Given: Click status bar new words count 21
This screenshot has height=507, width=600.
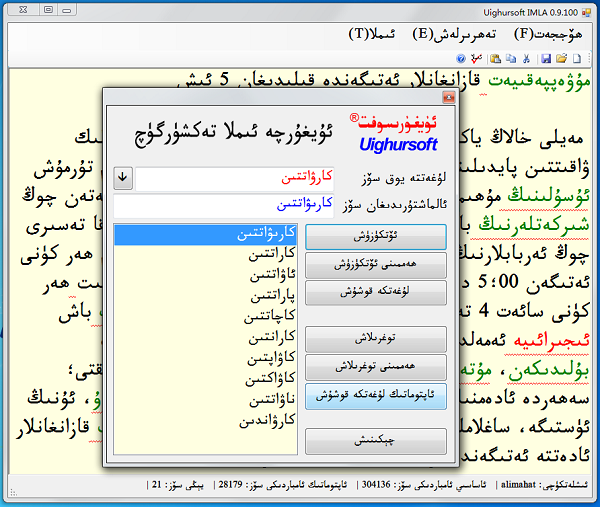Looking at the screenshot, I should (178, 485).
